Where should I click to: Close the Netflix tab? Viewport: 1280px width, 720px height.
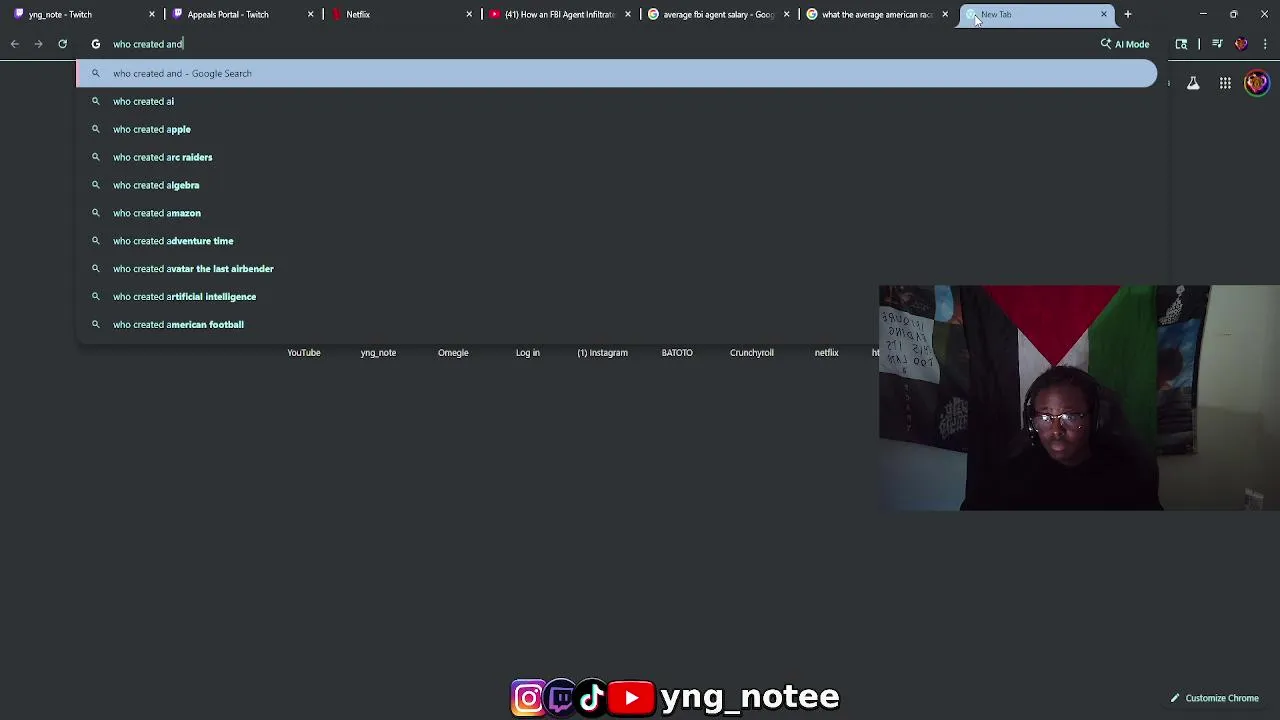(x=469, y=14)
